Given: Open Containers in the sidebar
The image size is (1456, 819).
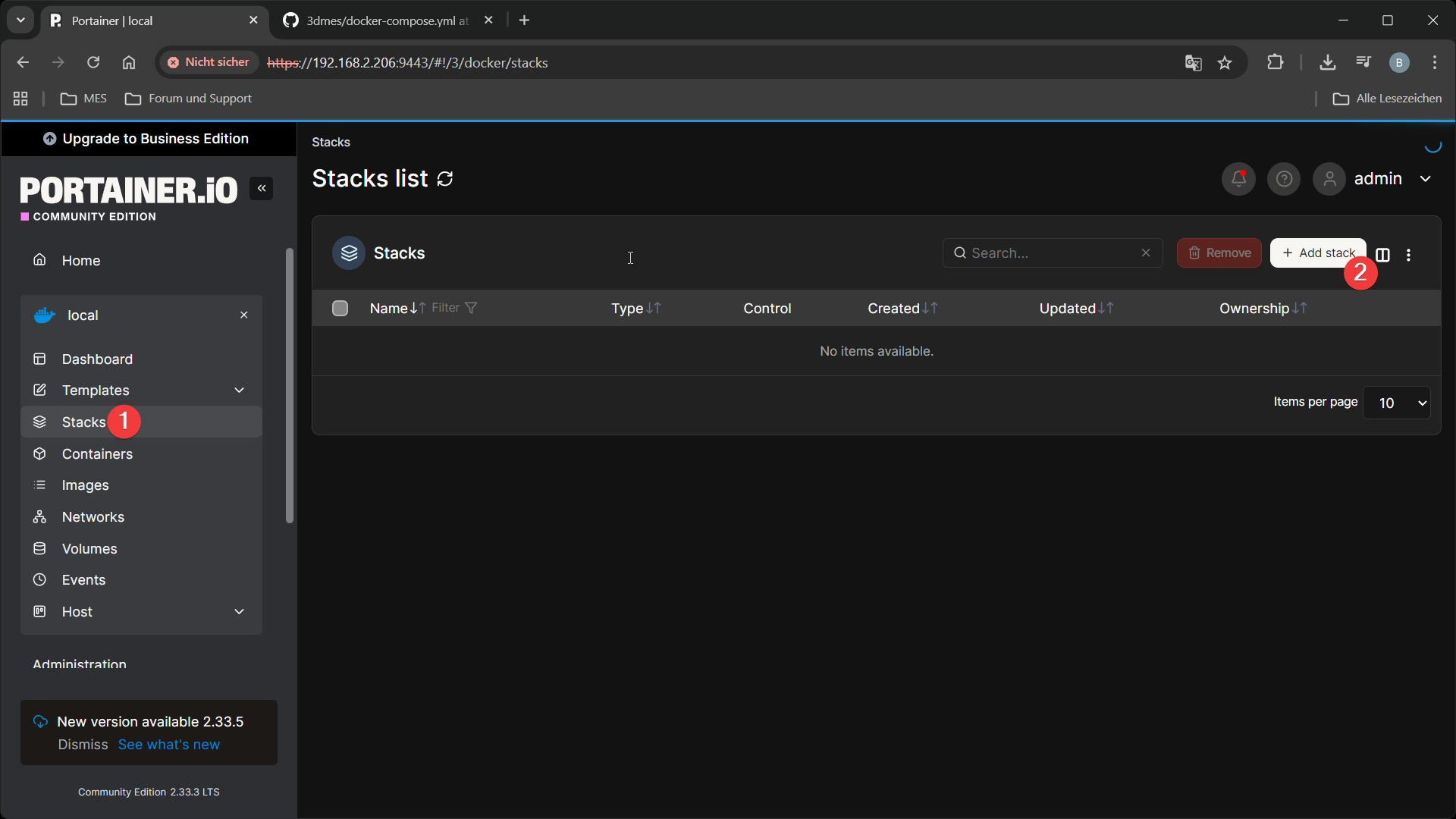Looking at the screenshot, I should pyautogui.click(x=97, y=453).
